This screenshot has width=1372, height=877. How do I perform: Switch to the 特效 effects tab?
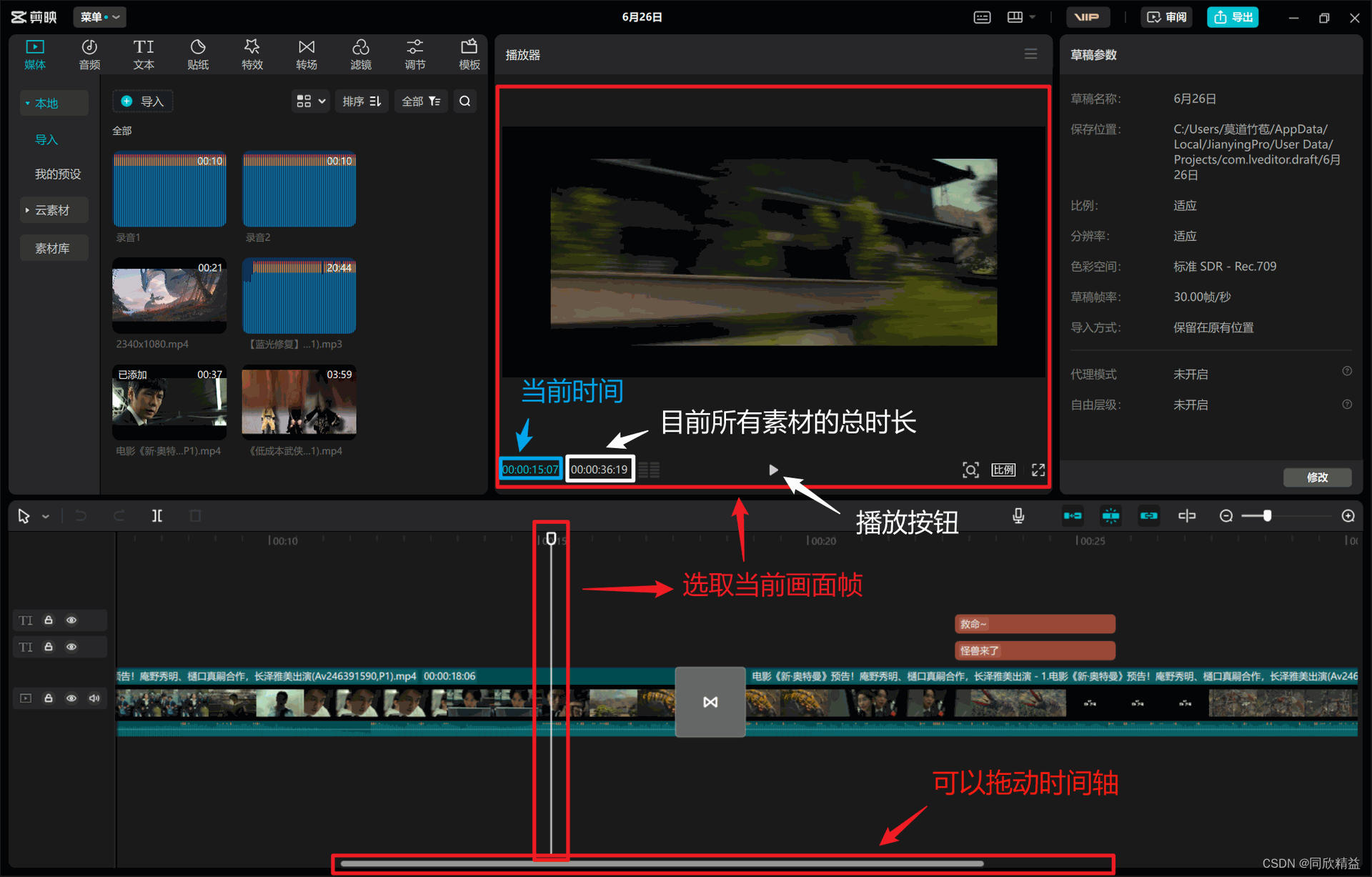point(252,54)
